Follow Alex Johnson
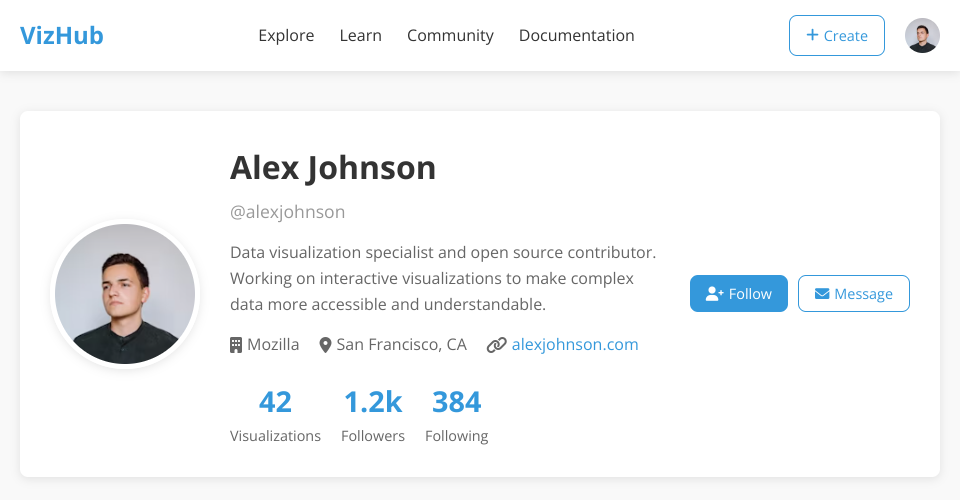Viewport: 960px width, 500px height. pos(739,294)
